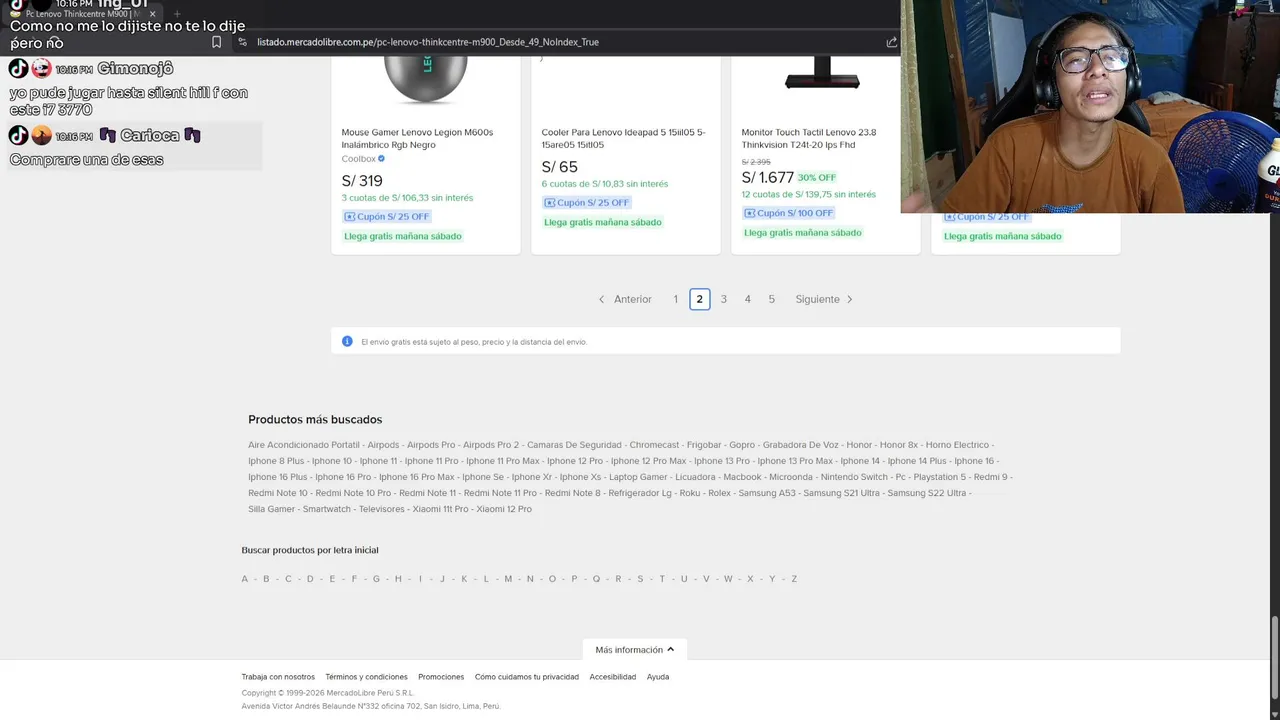Click Cupón S/ 25 OFF on mouse card
Image resolution: width=1280 pixels, height=720 pixels.
point(386,217)
